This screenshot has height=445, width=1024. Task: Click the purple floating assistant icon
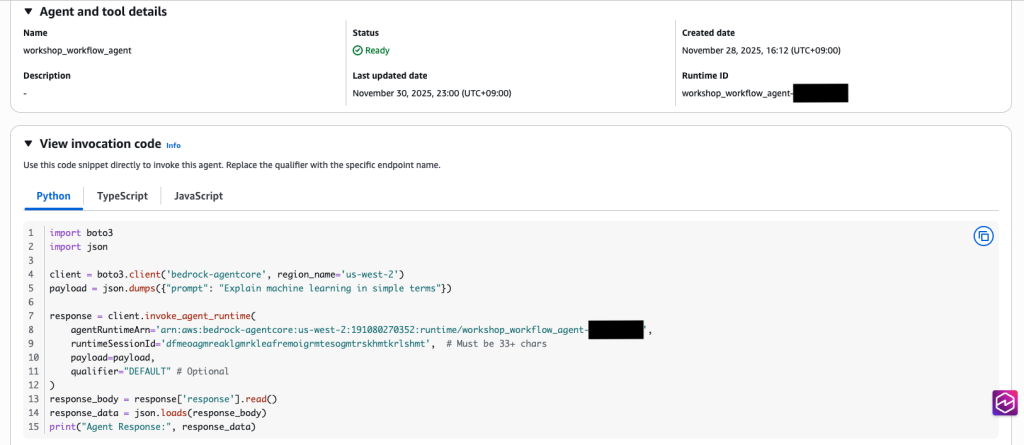pyautogui.click(x=1004, y=402)
